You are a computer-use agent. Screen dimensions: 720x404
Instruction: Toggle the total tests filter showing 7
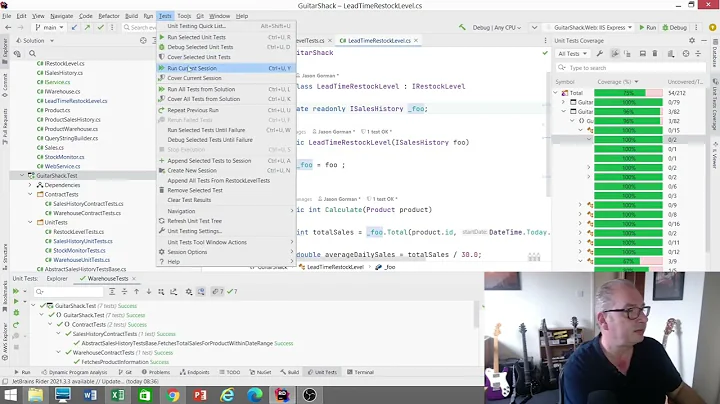(218, 292)
